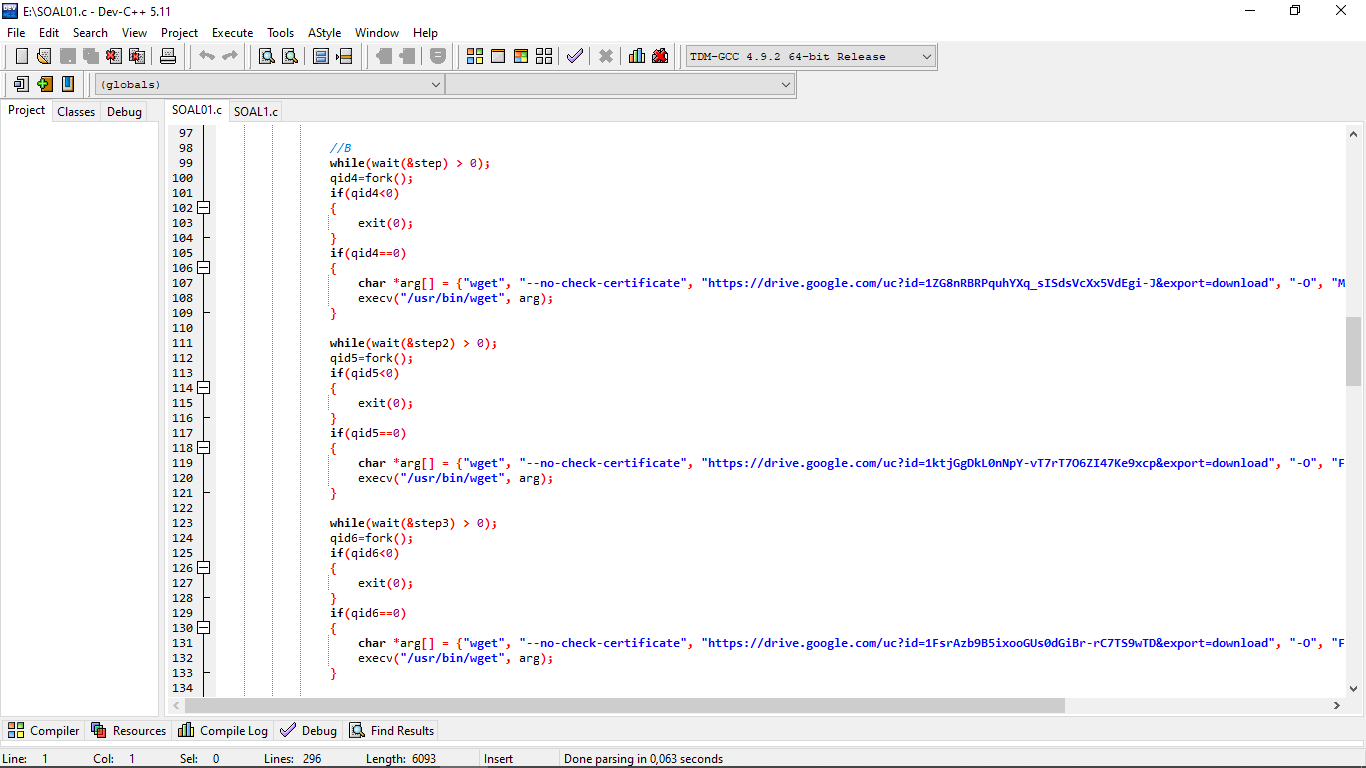Open the View menu
This screenshot has width=1366, height=768.
pos(135,33)
